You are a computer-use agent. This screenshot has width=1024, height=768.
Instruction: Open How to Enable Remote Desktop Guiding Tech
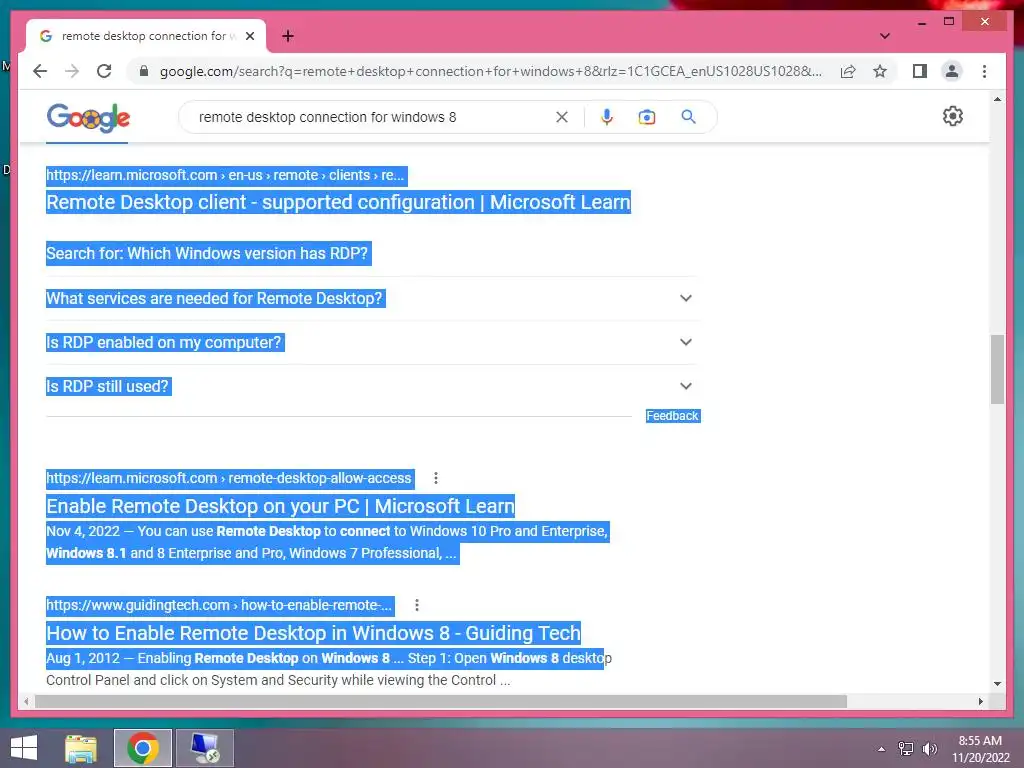[x=313, y=633]
